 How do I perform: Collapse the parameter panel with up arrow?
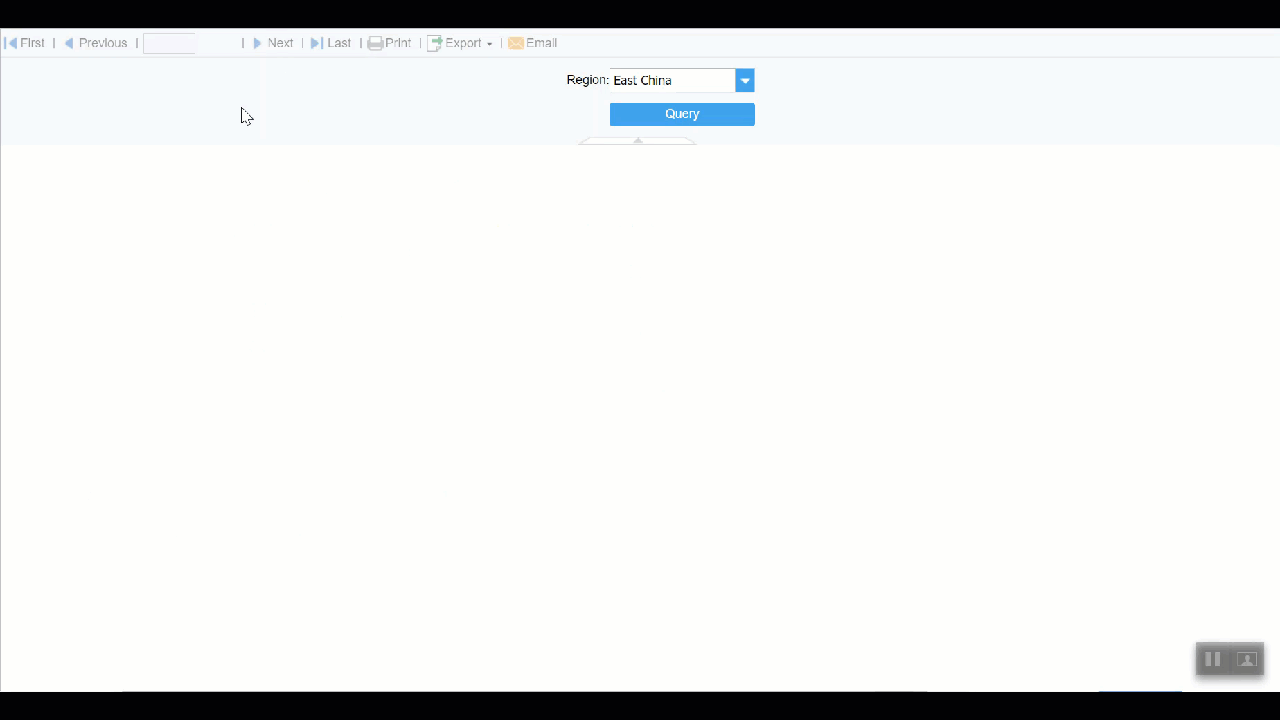(638, 141)
